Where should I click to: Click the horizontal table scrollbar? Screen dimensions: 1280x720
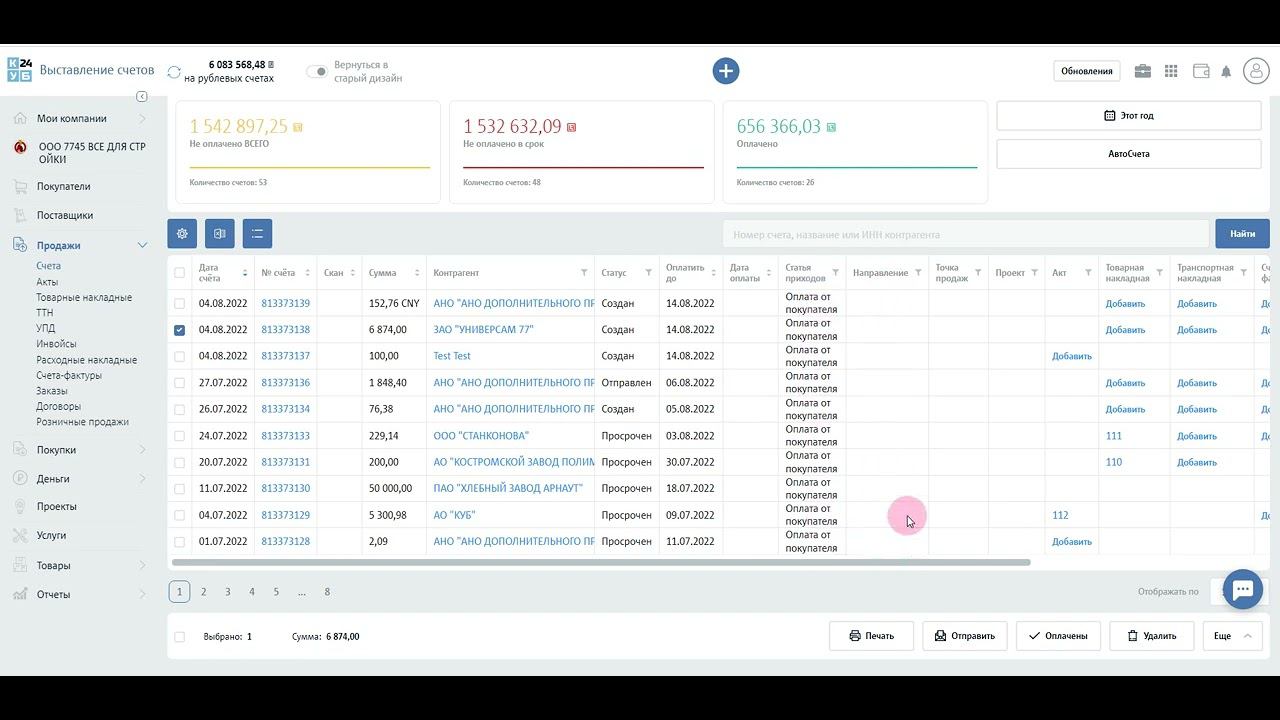click(601, 563)
